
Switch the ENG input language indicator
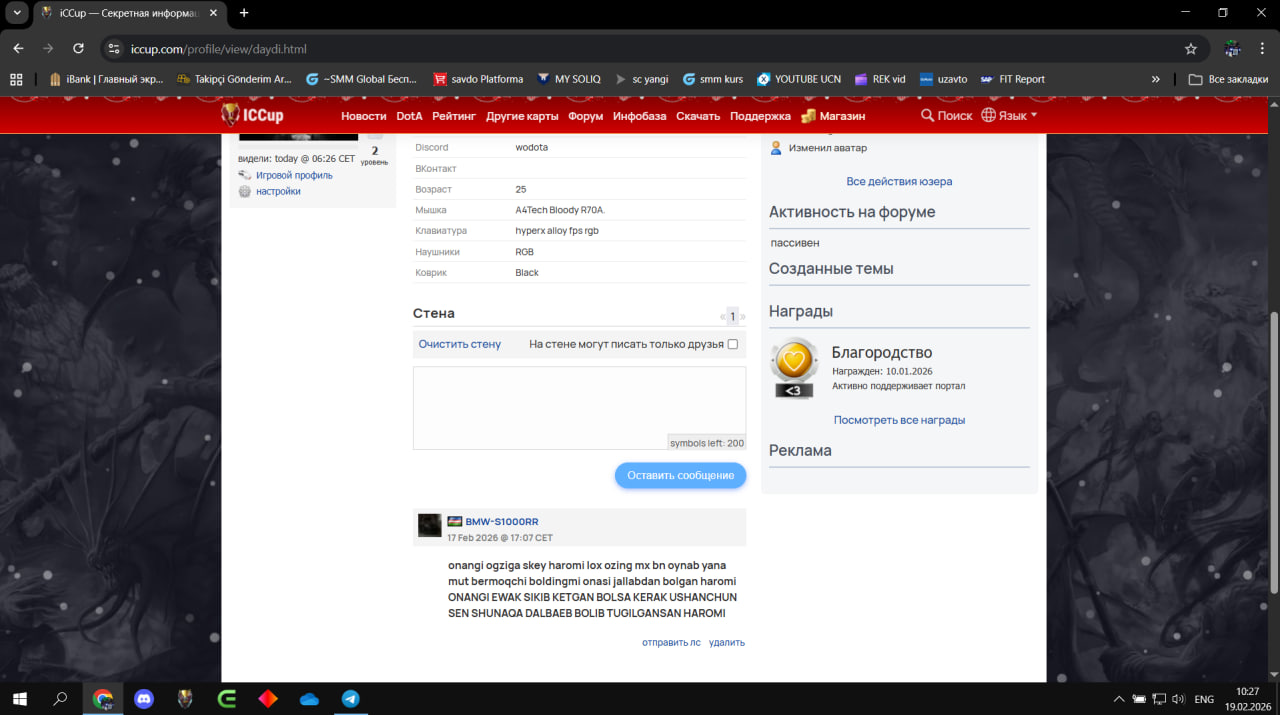tap(1204, 699)
